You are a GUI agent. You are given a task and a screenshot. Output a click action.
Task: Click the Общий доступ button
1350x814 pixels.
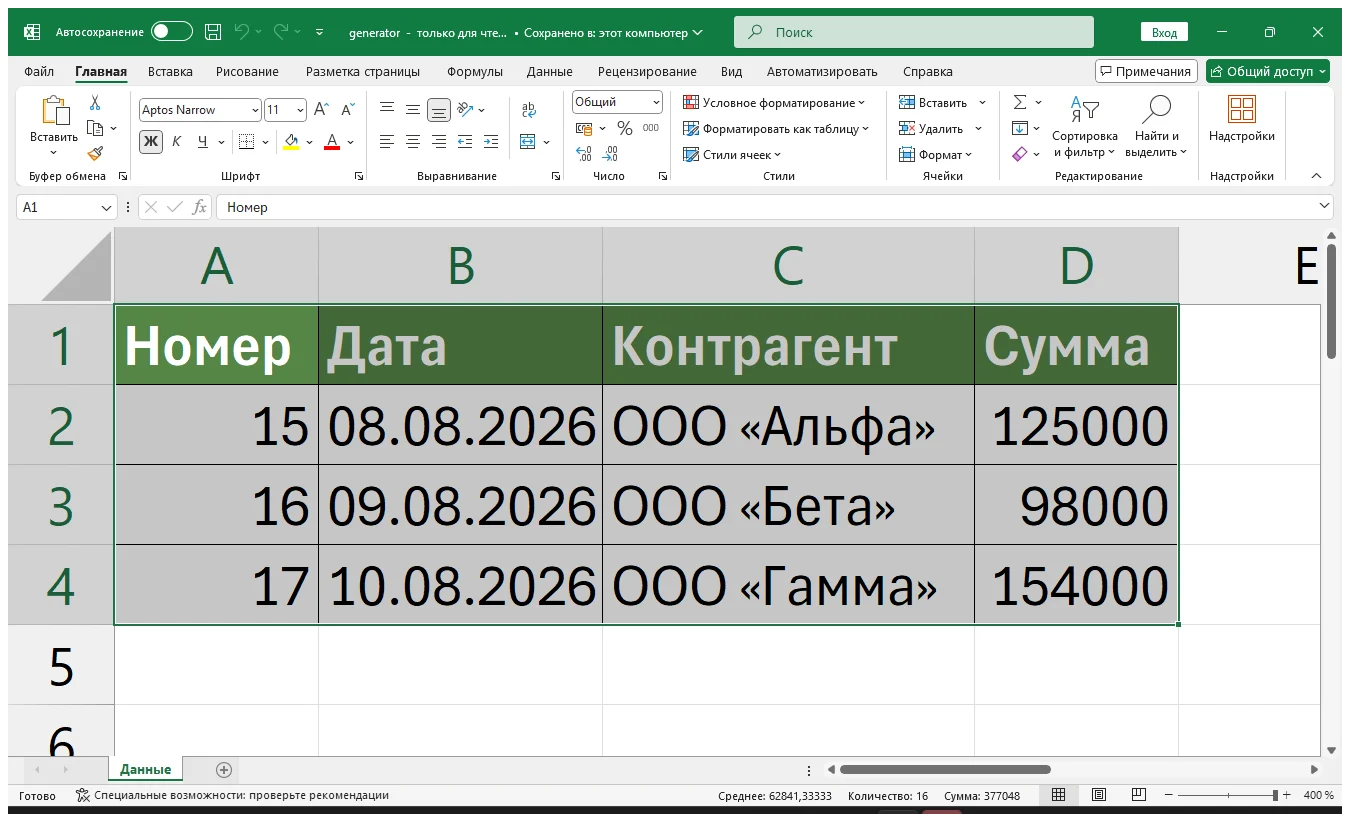click(x=1268, y=71)
